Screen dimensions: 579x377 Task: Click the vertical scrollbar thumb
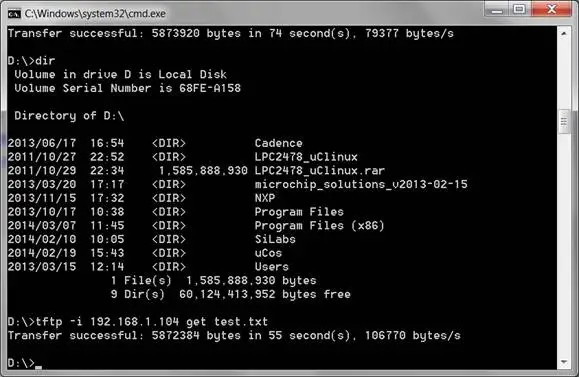(563, 122)
